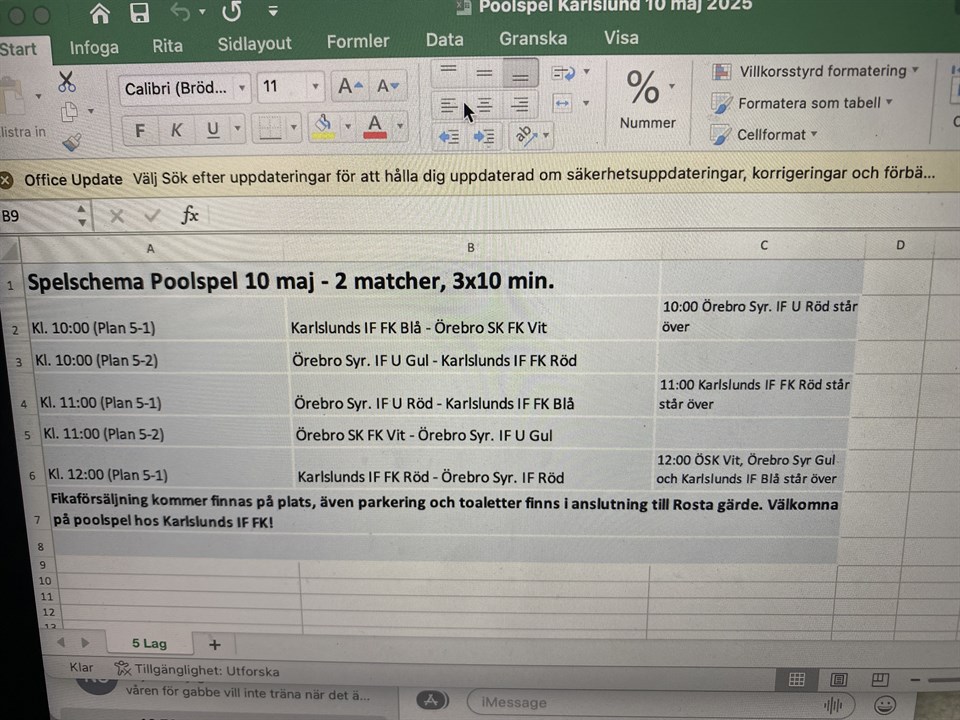Click the Home icon in the title bar
The width and height of the screenshot is (960, 720).
(x=100, y=13)
